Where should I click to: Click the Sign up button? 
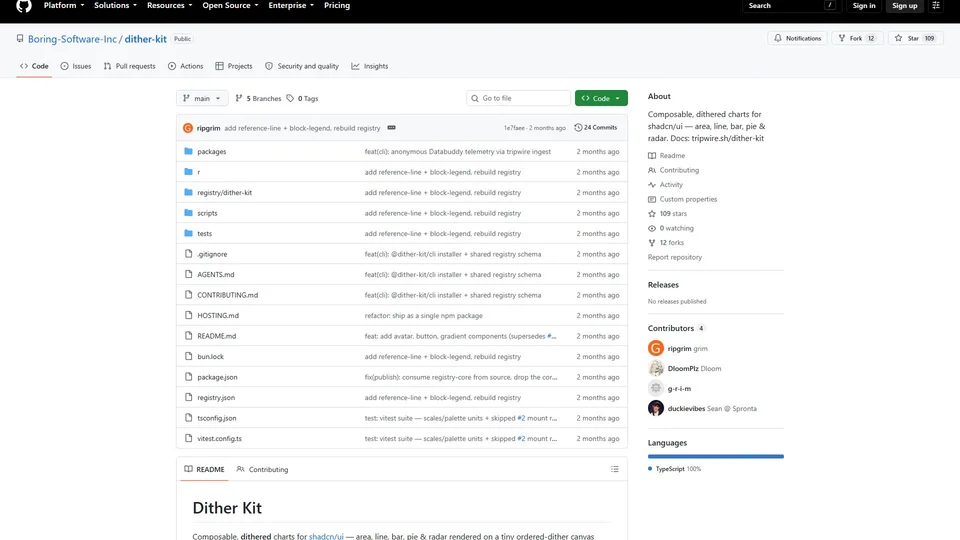tap(904, 6)
